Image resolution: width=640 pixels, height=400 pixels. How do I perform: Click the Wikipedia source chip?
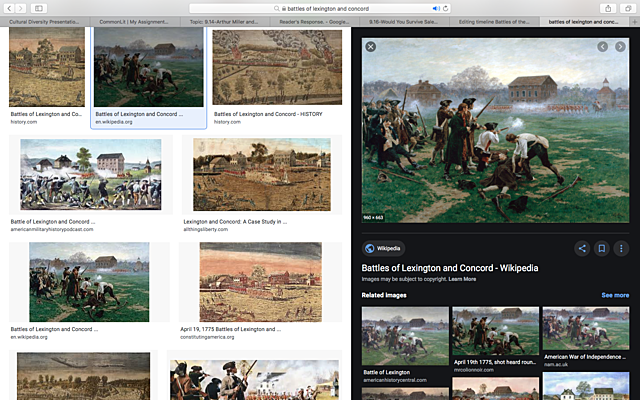click(x=383, y=248)
